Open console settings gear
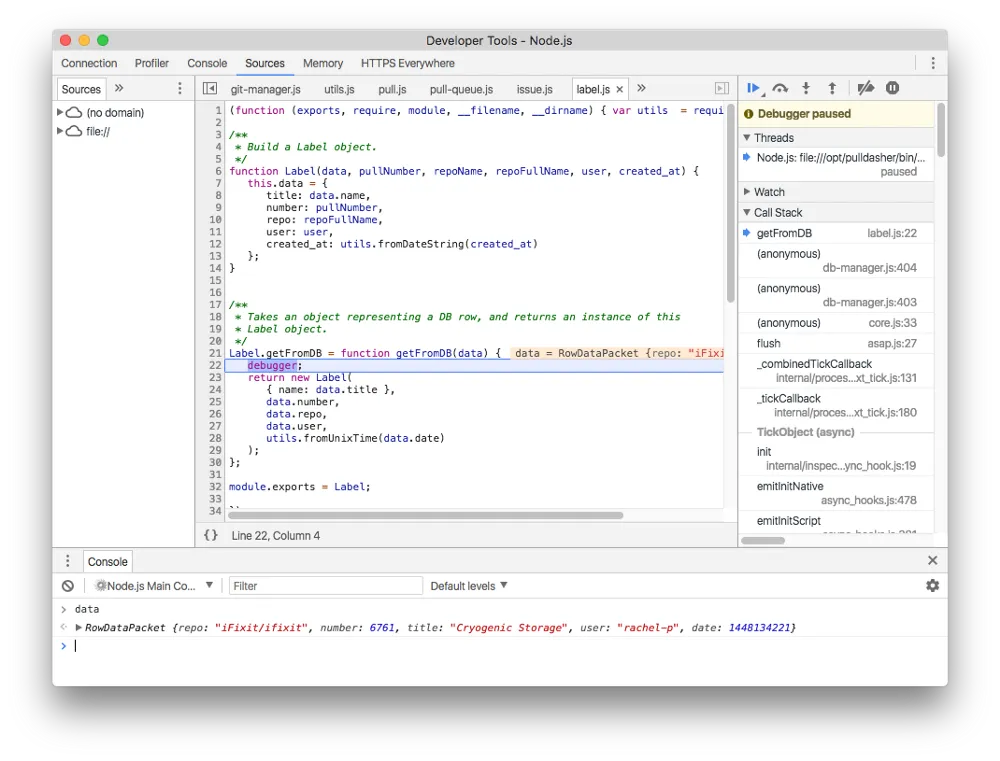1000x761 pixels. click(x=932, y=586)
